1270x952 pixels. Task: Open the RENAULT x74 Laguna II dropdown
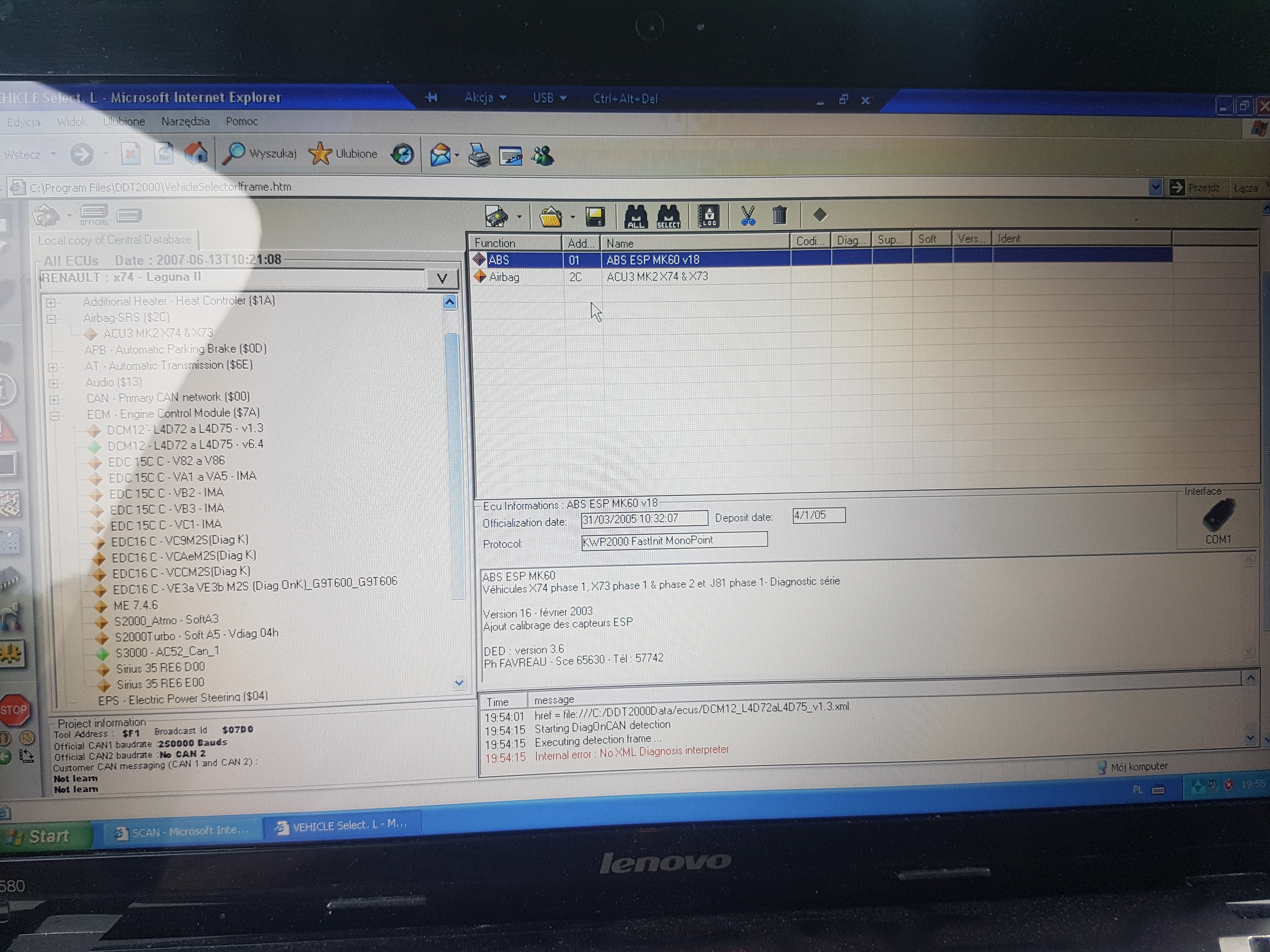442,279
